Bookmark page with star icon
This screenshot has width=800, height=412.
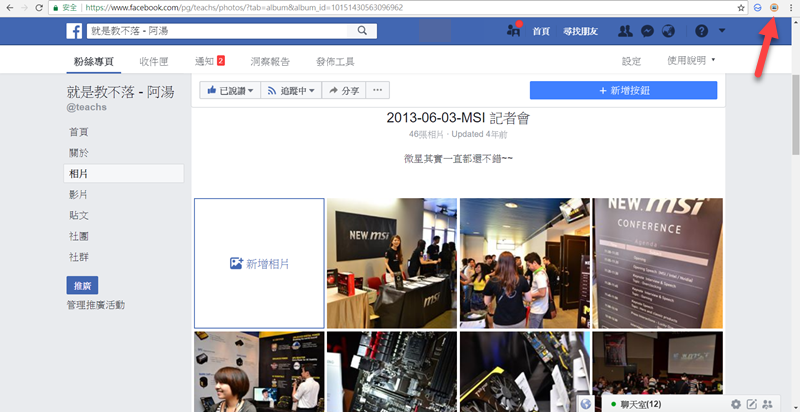pyautogui.click(x=741, y=8)
